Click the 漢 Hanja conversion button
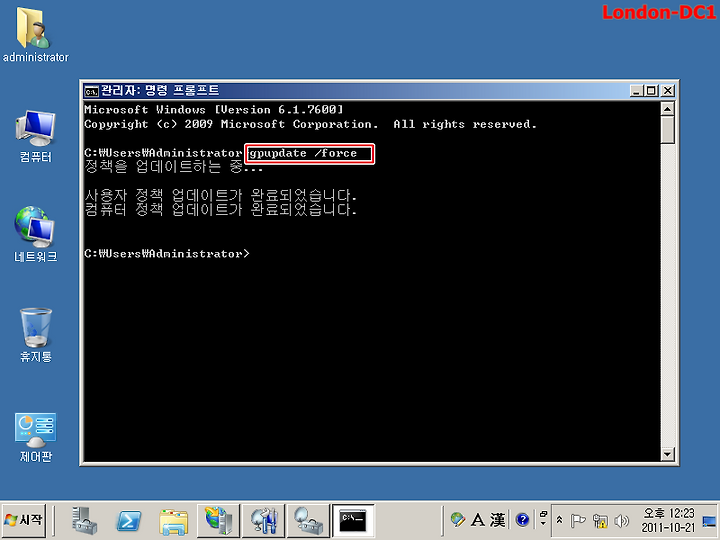 coord(497,520)
